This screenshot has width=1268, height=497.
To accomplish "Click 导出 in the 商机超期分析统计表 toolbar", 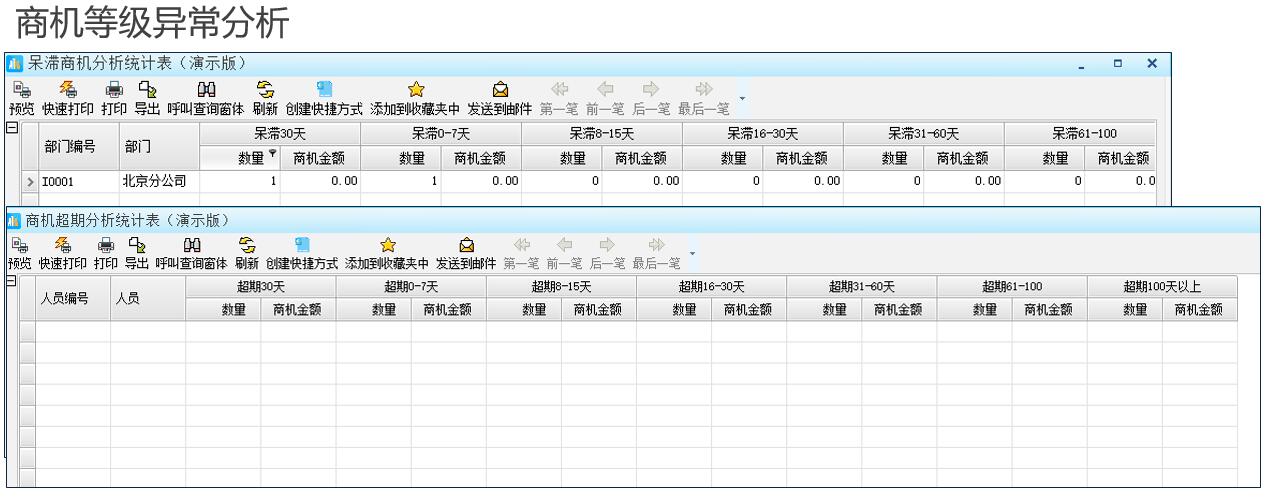I will click(x=135, y=253).
